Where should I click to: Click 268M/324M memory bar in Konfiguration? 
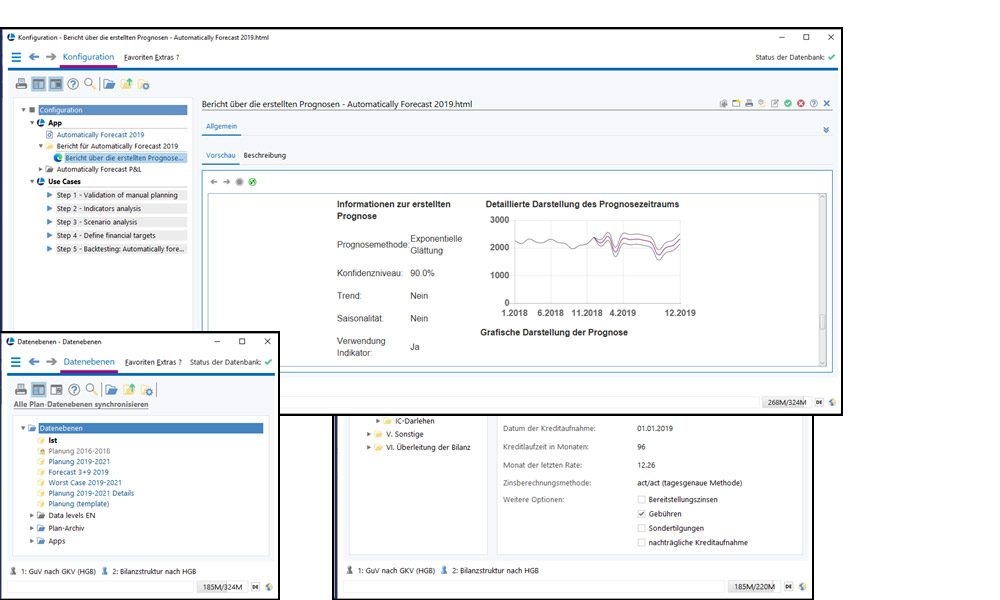click(x=787, y=402)
